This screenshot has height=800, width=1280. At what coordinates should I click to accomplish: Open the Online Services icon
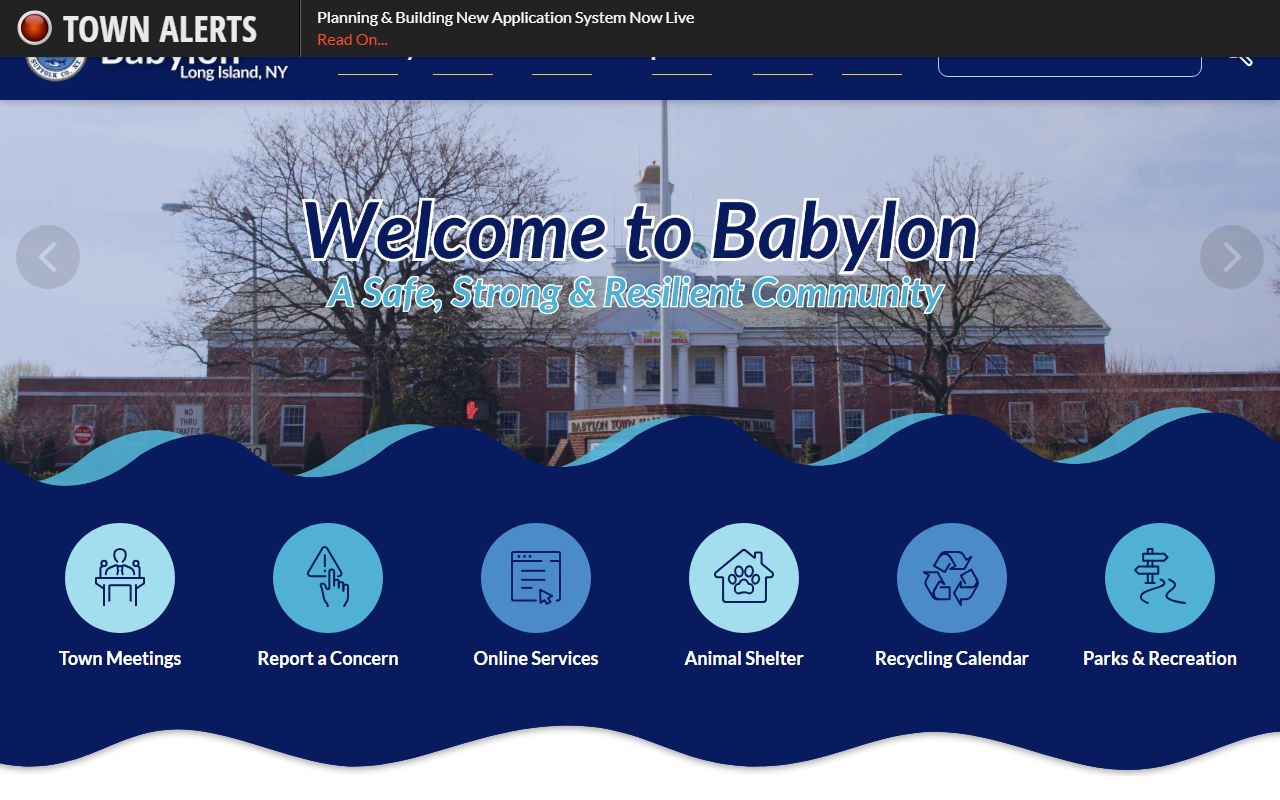pyautogui.click(x=536, y=578)
